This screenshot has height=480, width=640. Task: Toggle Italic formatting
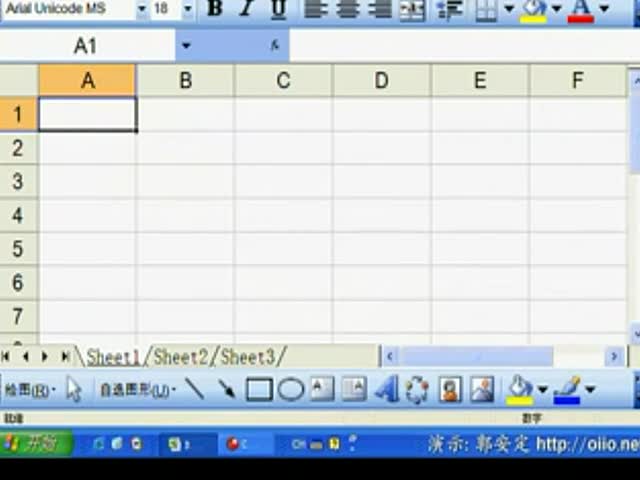point(246,10)
